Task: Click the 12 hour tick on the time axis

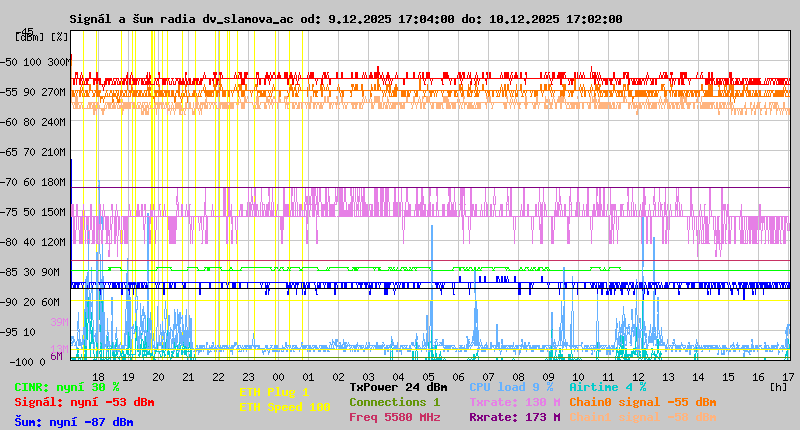Action: coord(638,377)
